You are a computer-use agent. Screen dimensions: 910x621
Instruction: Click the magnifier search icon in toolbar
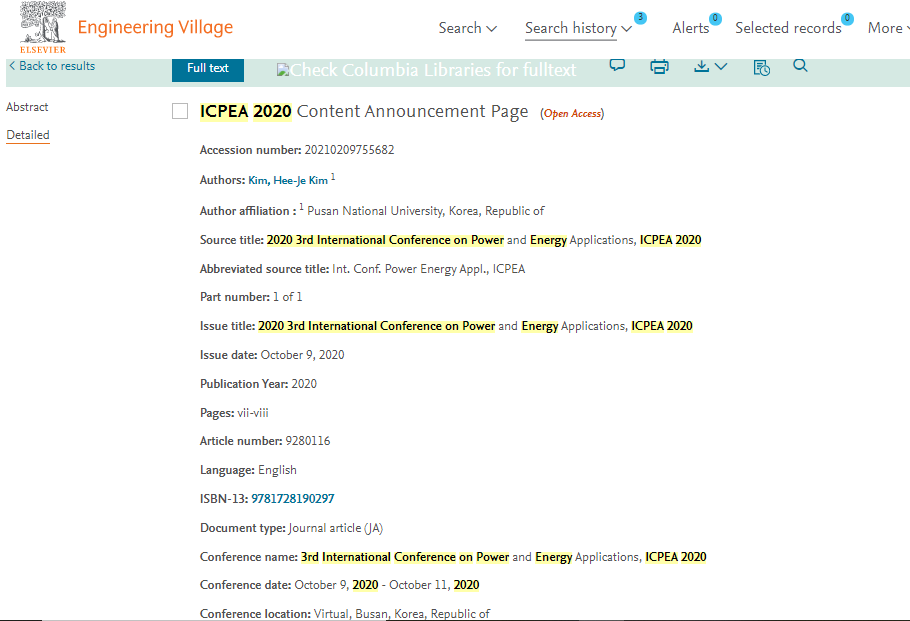click(800, 66)
